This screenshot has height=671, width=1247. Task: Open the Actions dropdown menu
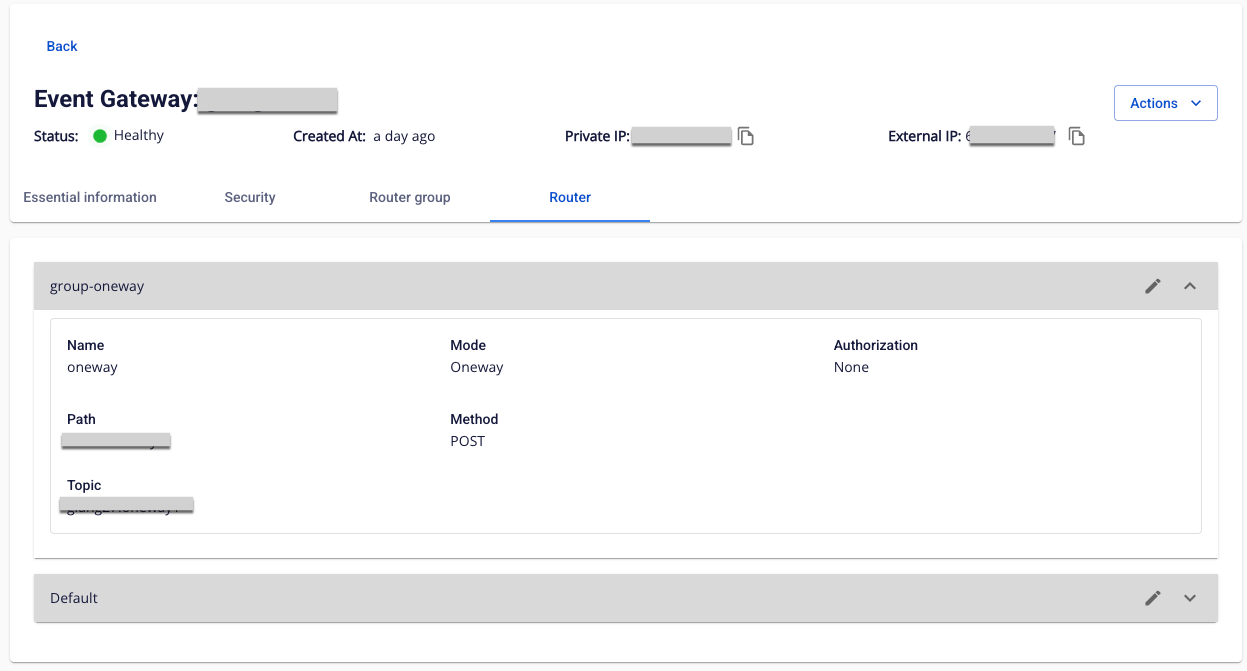[1165, 103]
